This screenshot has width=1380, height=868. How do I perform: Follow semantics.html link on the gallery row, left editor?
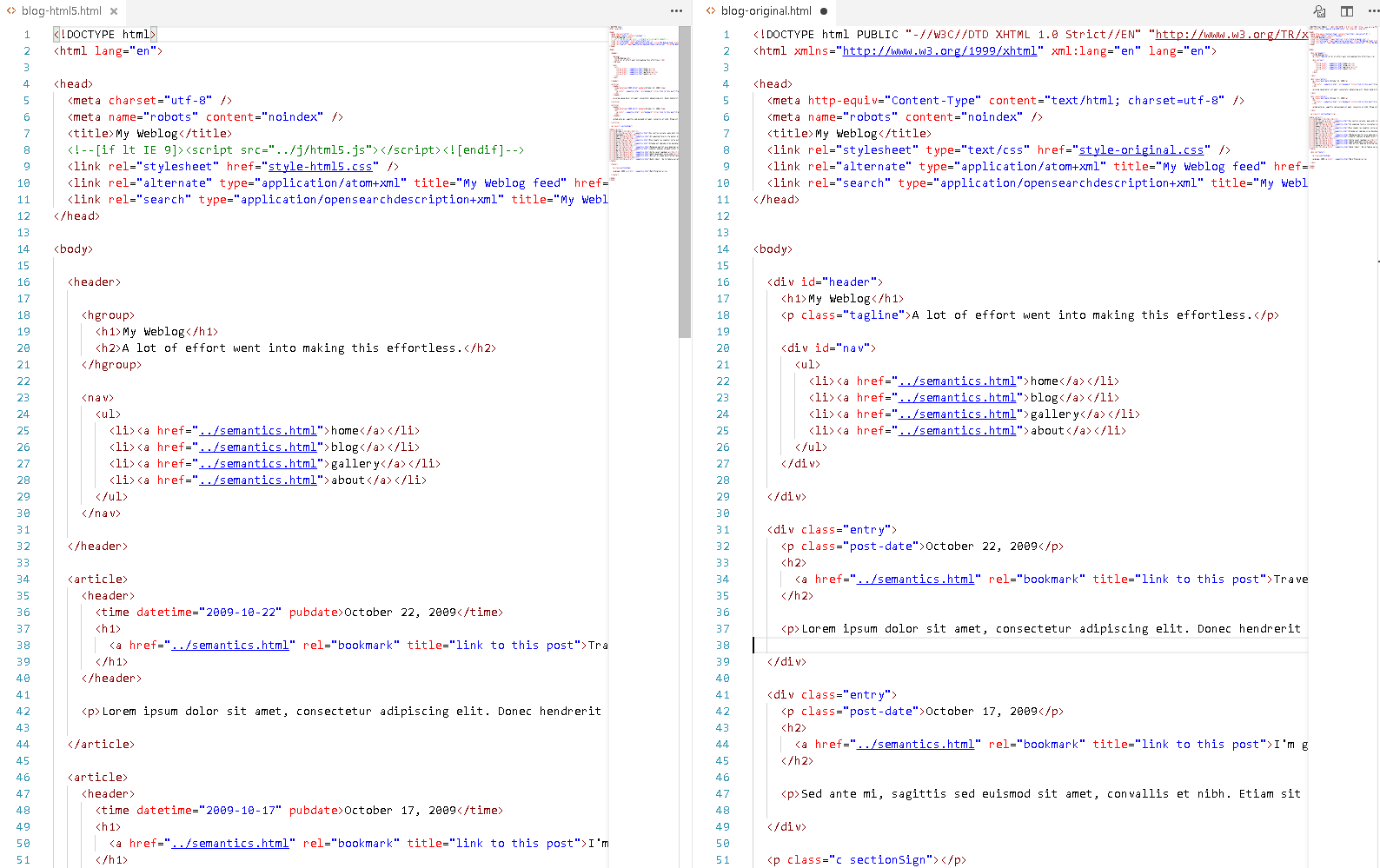click(257, 463)
